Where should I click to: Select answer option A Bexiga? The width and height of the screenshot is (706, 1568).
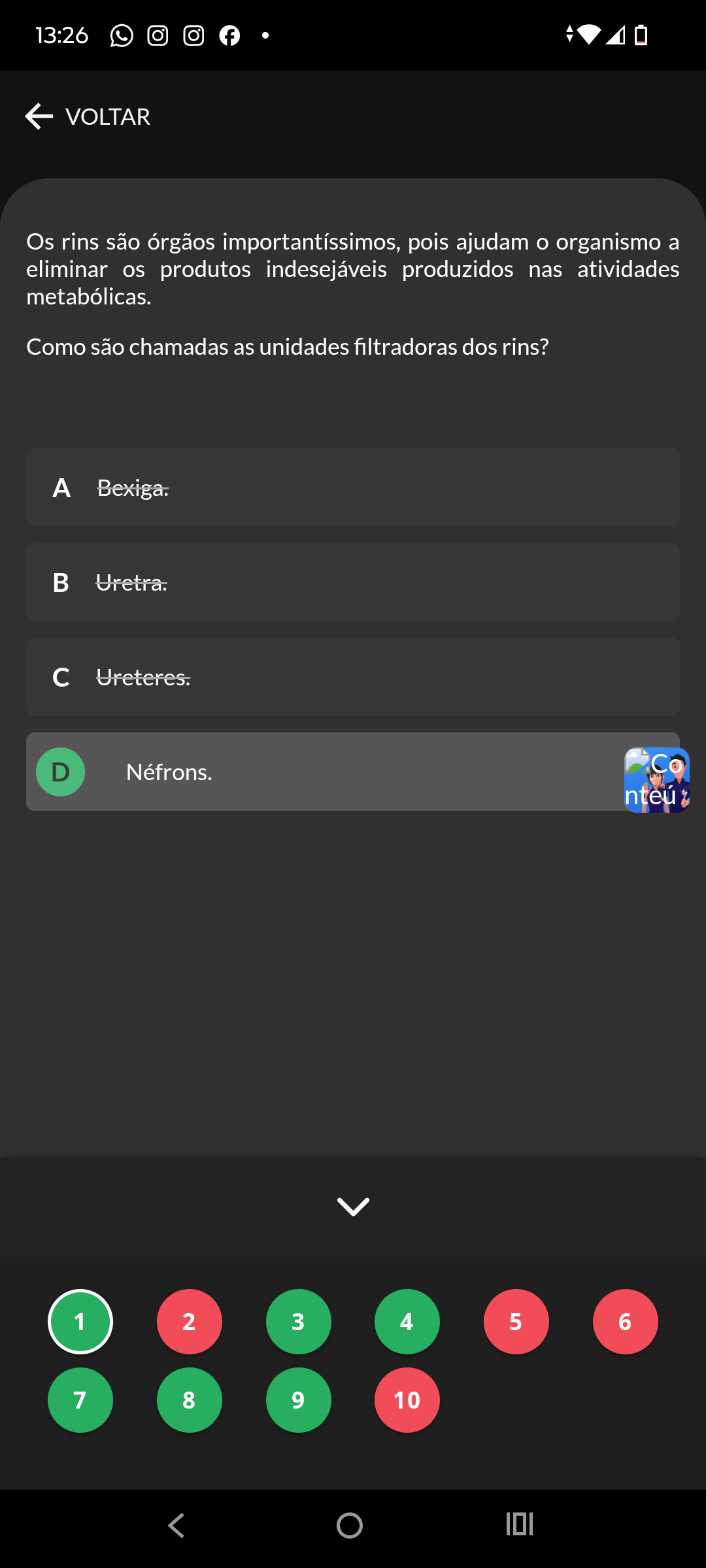pos(353,487)
